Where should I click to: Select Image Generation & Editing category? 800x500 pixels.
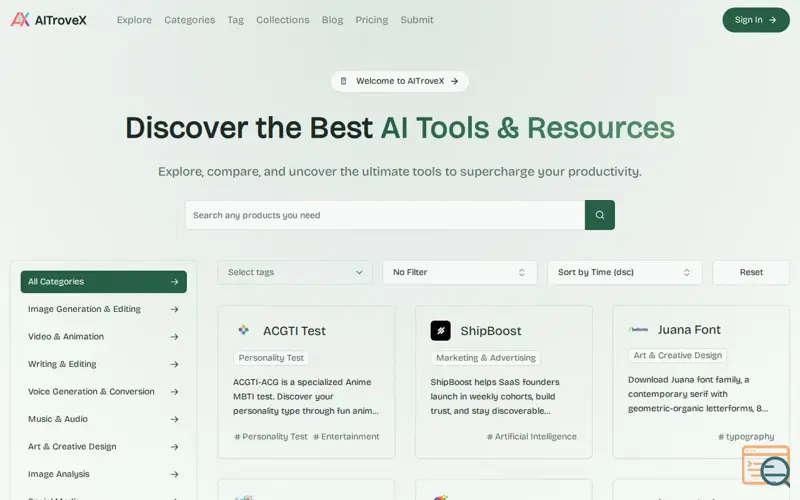(104, 309)
